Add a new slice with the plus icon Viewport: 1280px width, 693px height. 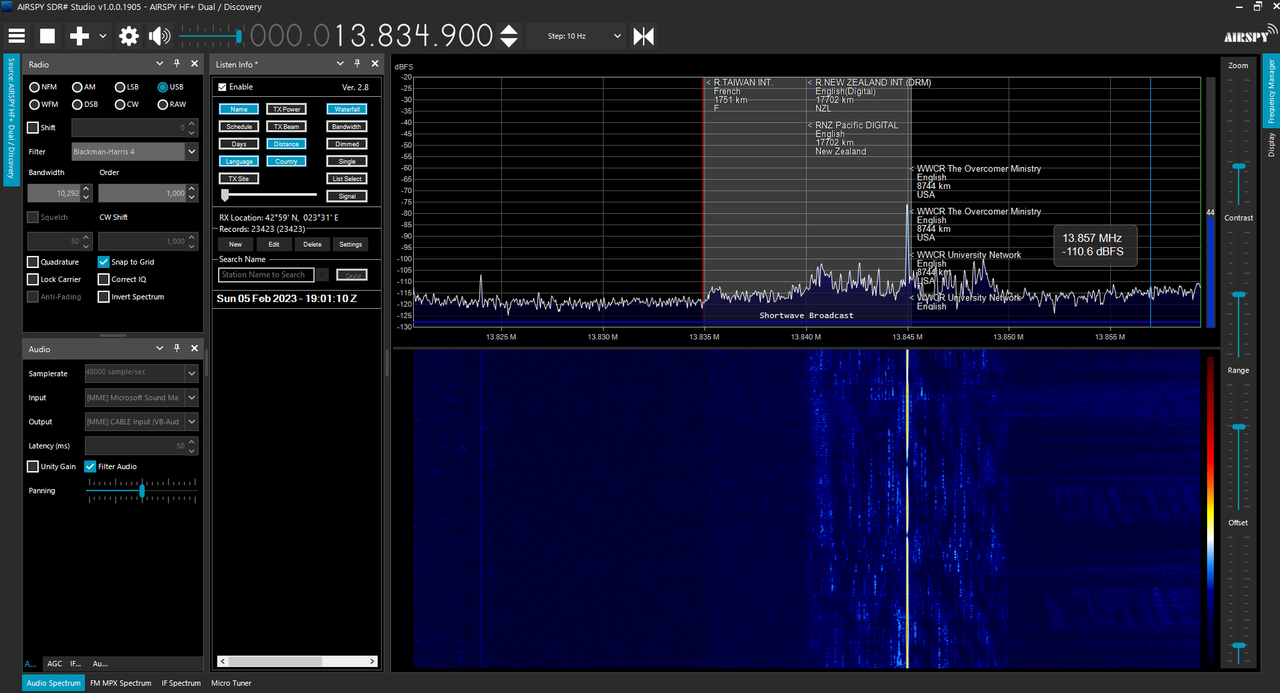coord(79,36)
